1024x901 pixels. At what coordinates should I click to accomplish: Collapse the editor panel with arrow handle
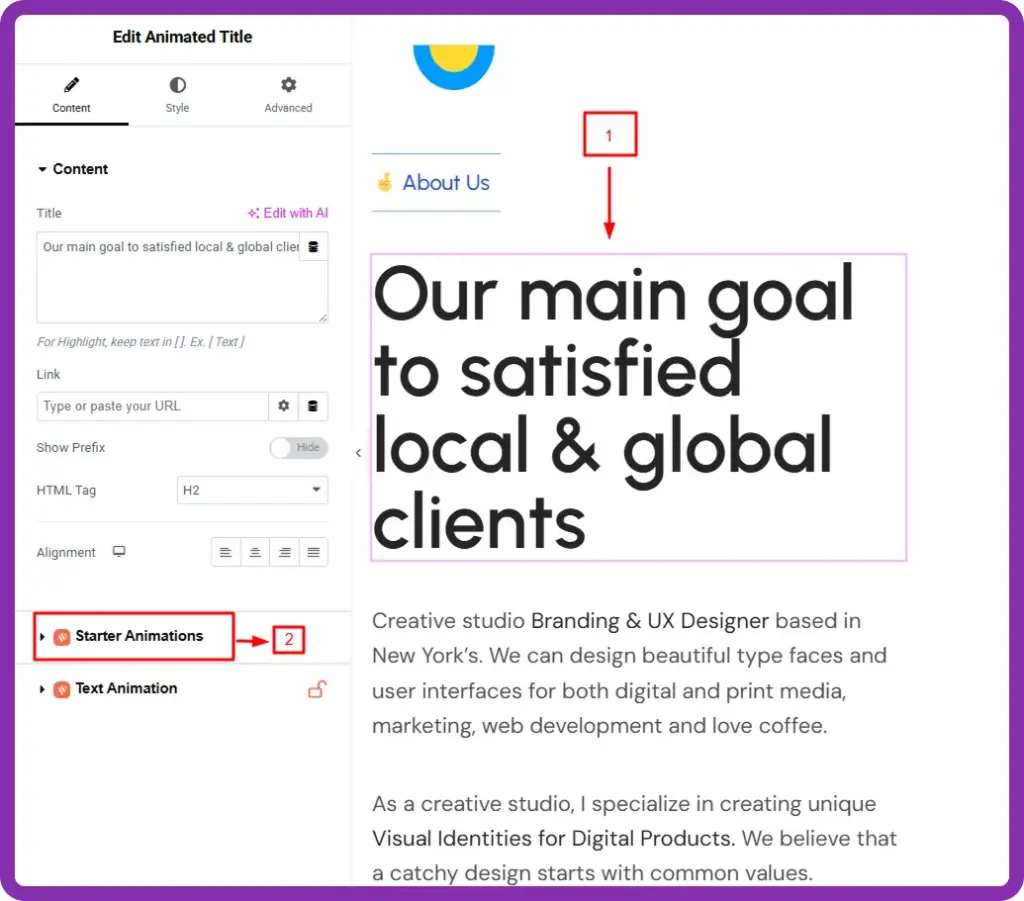(x=358, y=452)
